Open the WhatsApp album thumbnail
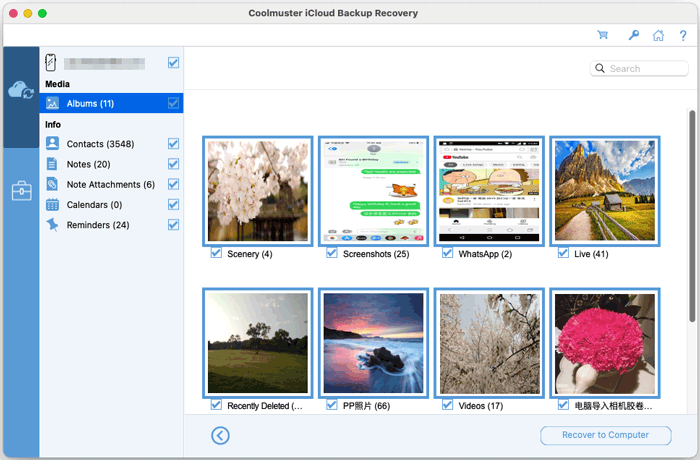700x460 pixels. pyautogui.click(x=489, y=191)
